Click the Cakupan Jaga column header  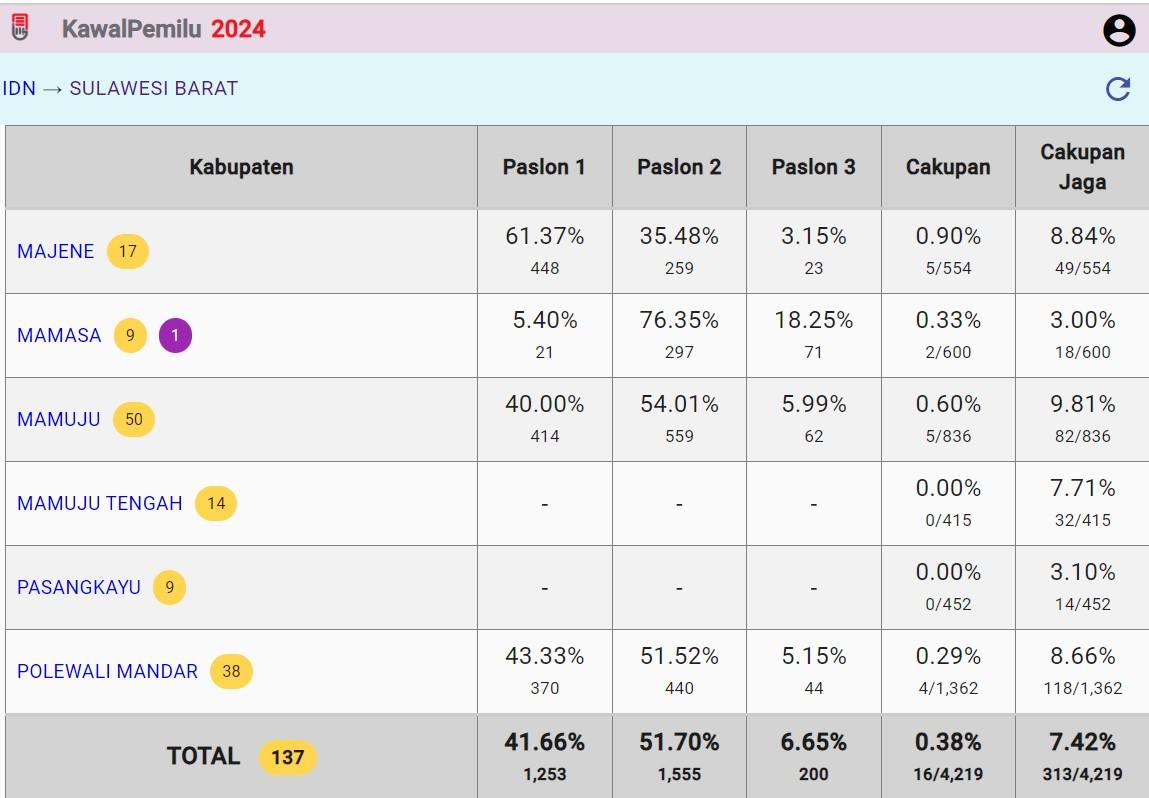point(1082,167)
